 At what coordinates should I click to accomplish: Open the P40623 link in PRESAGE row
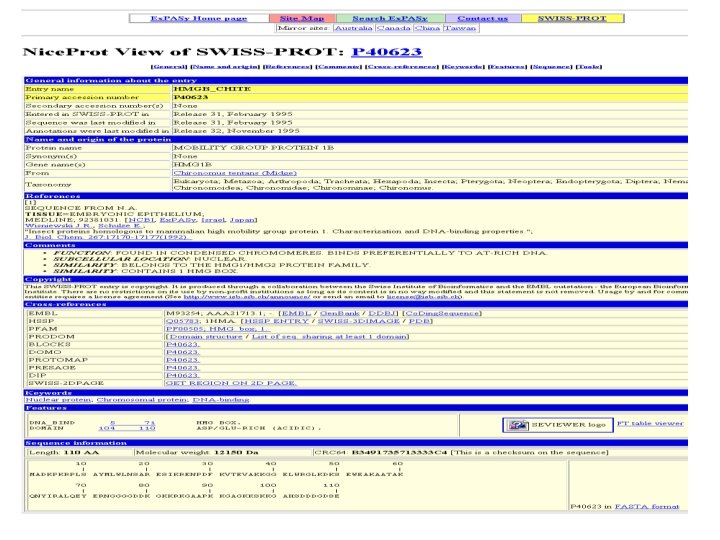pyautogui.click(x=182, y=368)
